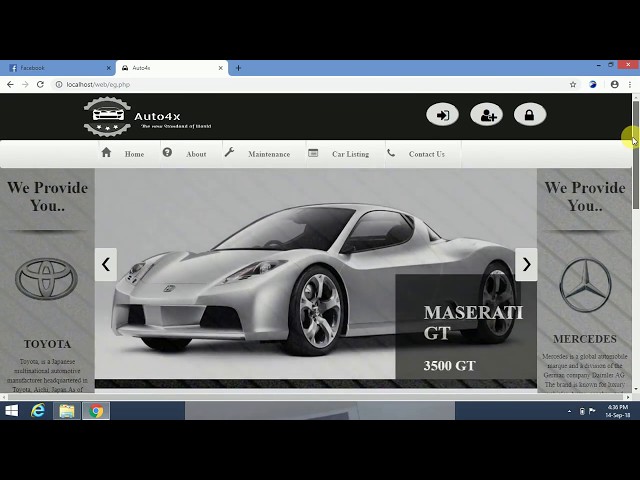
Task: Show next slide with right chevron
Action: pyautogui.click(x=526, y=264)
